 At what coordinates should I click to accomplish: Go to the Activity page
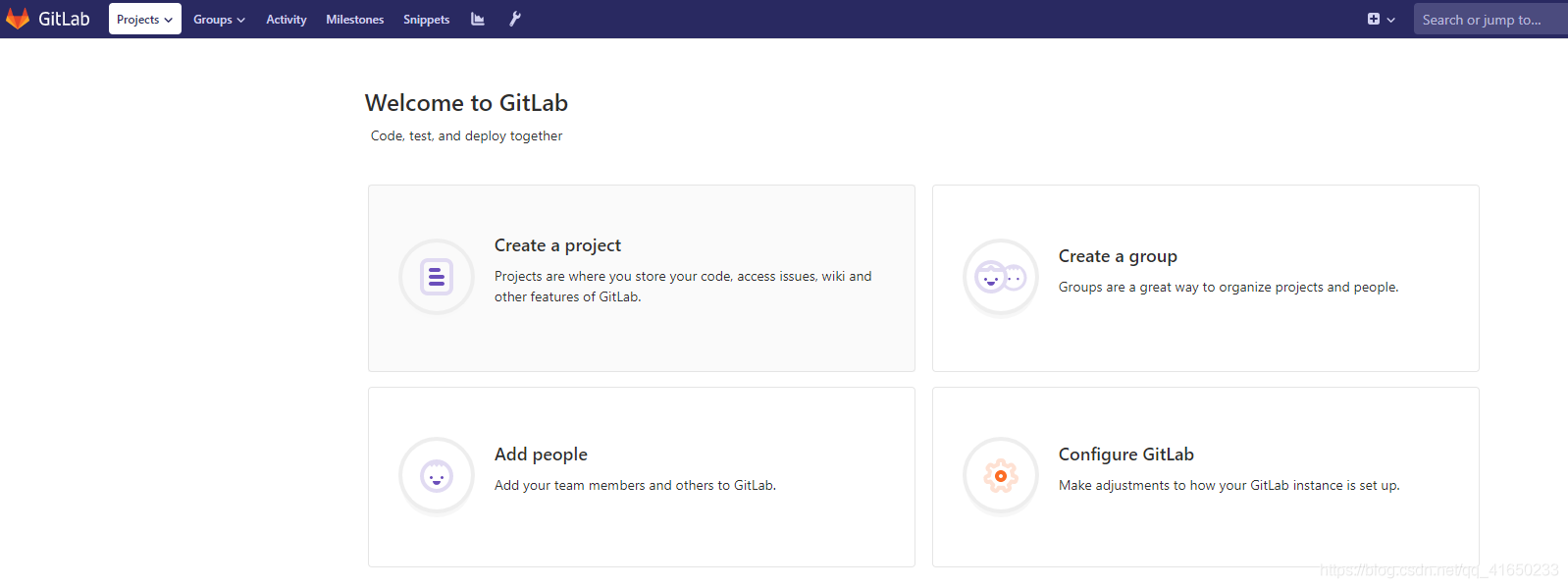tap(287, 20)
